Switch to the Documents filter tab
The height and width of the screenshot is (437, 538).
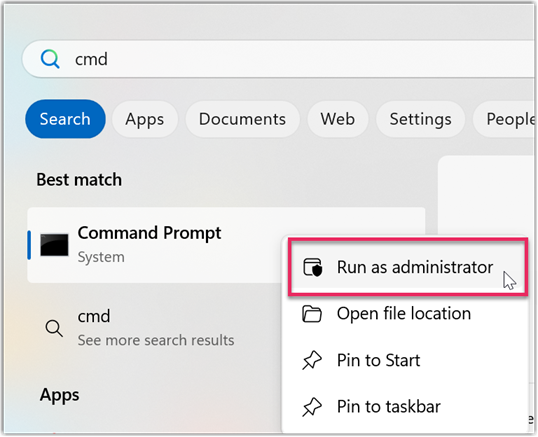tap(243, 119)
